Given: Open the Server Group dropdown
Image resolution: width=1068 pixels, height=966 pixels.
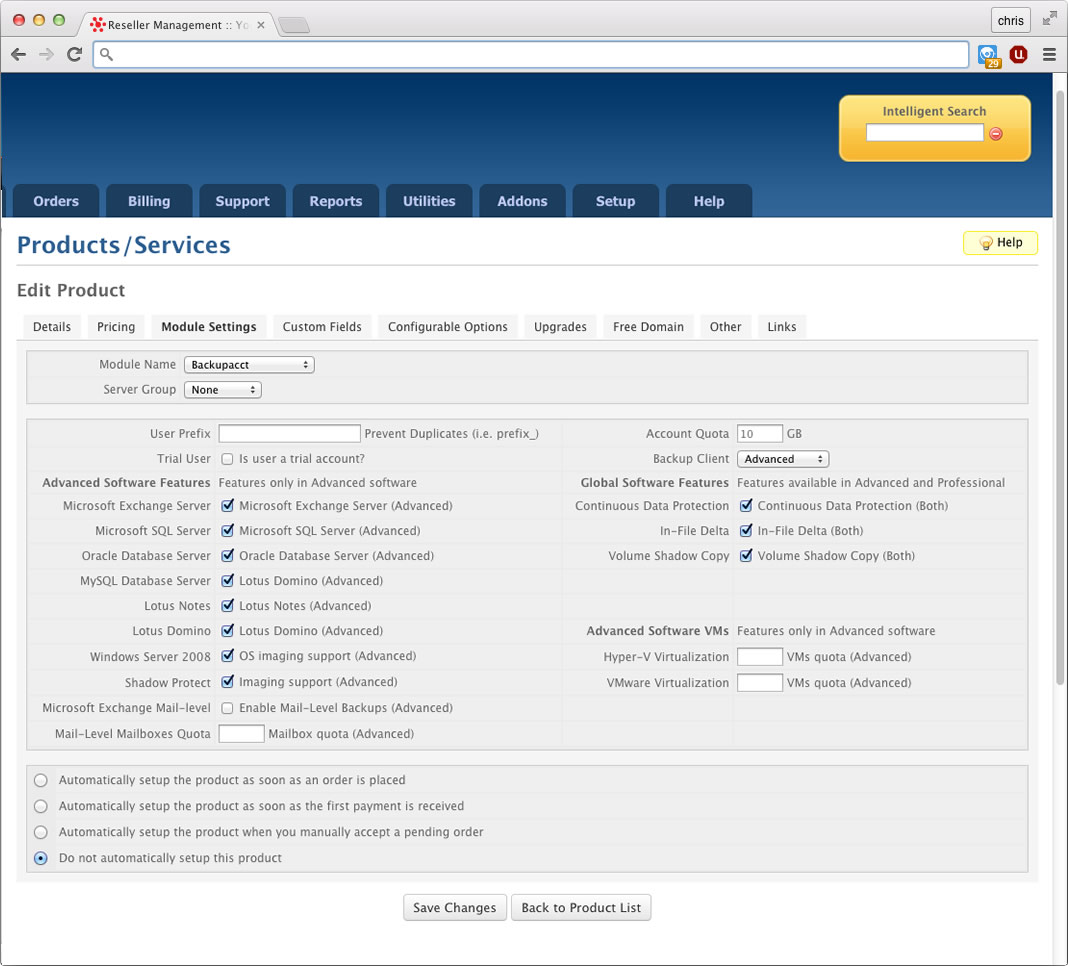Looking at the screenshot, I should tap(223, 390).
